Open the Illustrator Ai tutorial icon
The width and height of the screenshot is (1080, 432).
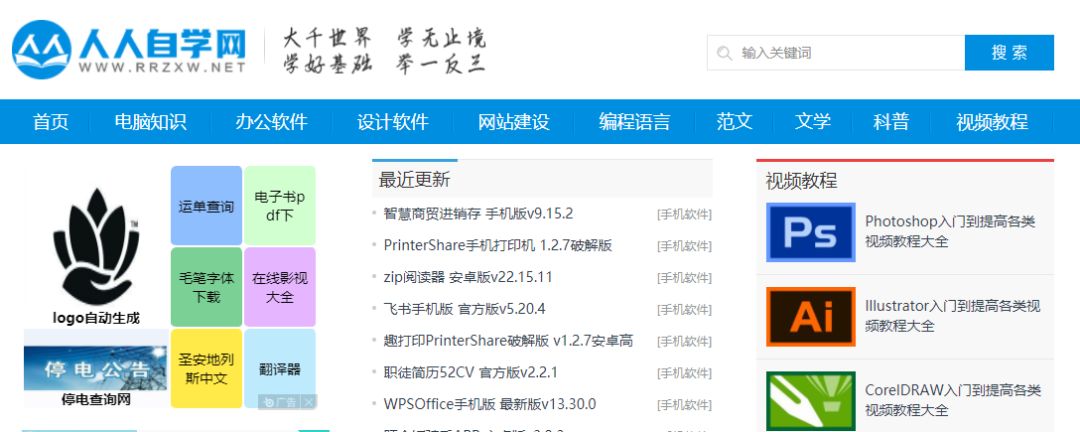tap(811, 316)
